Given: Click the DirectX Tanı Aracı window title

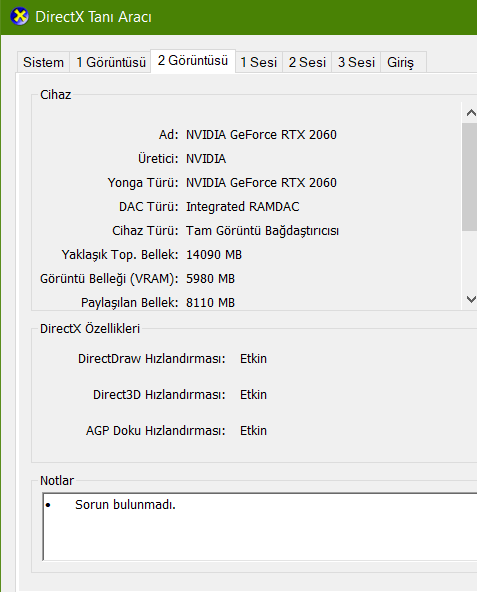Looking at the screenshot, I should coord(93,17).
